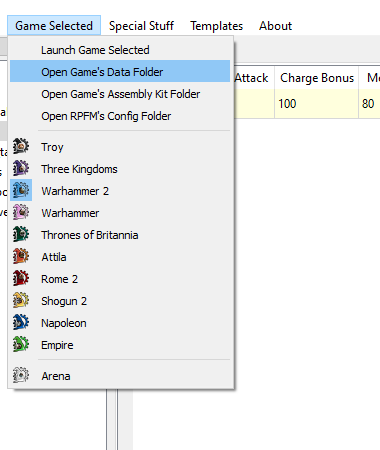This screenshot has height=450, width=380.
Task: Choose Open Game's Assembly Kit Folder
Action: click(120, 94)
